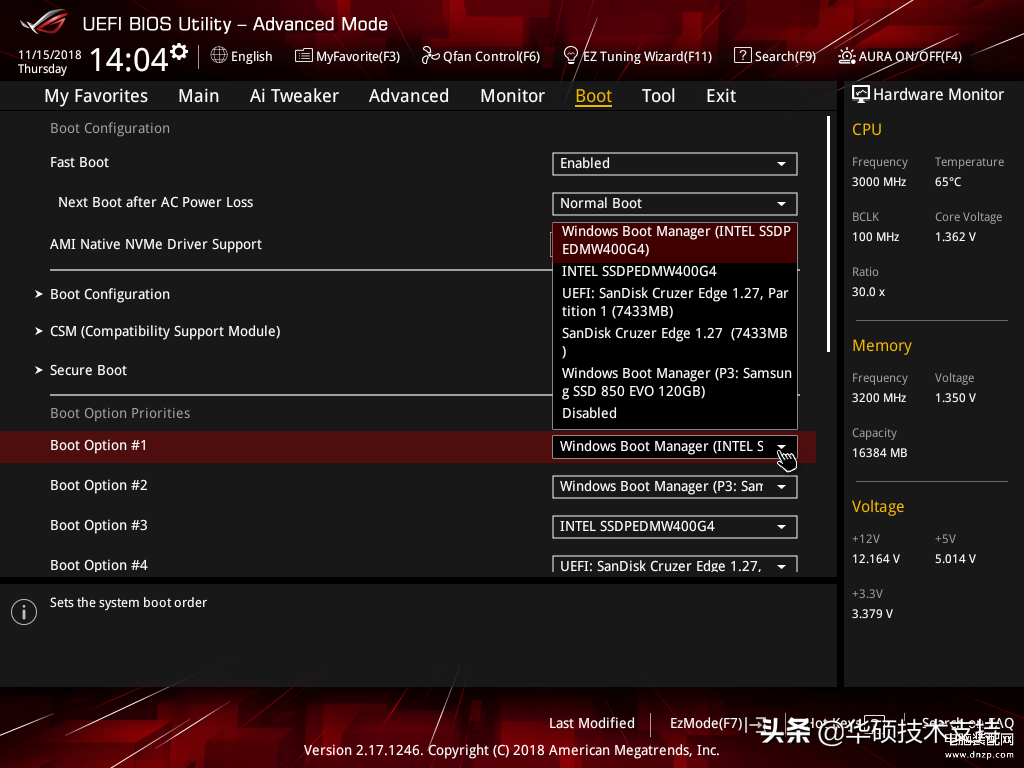Click the memory frequency value 3200 MHz
1024x768 pixels.
tap(879, 398)
